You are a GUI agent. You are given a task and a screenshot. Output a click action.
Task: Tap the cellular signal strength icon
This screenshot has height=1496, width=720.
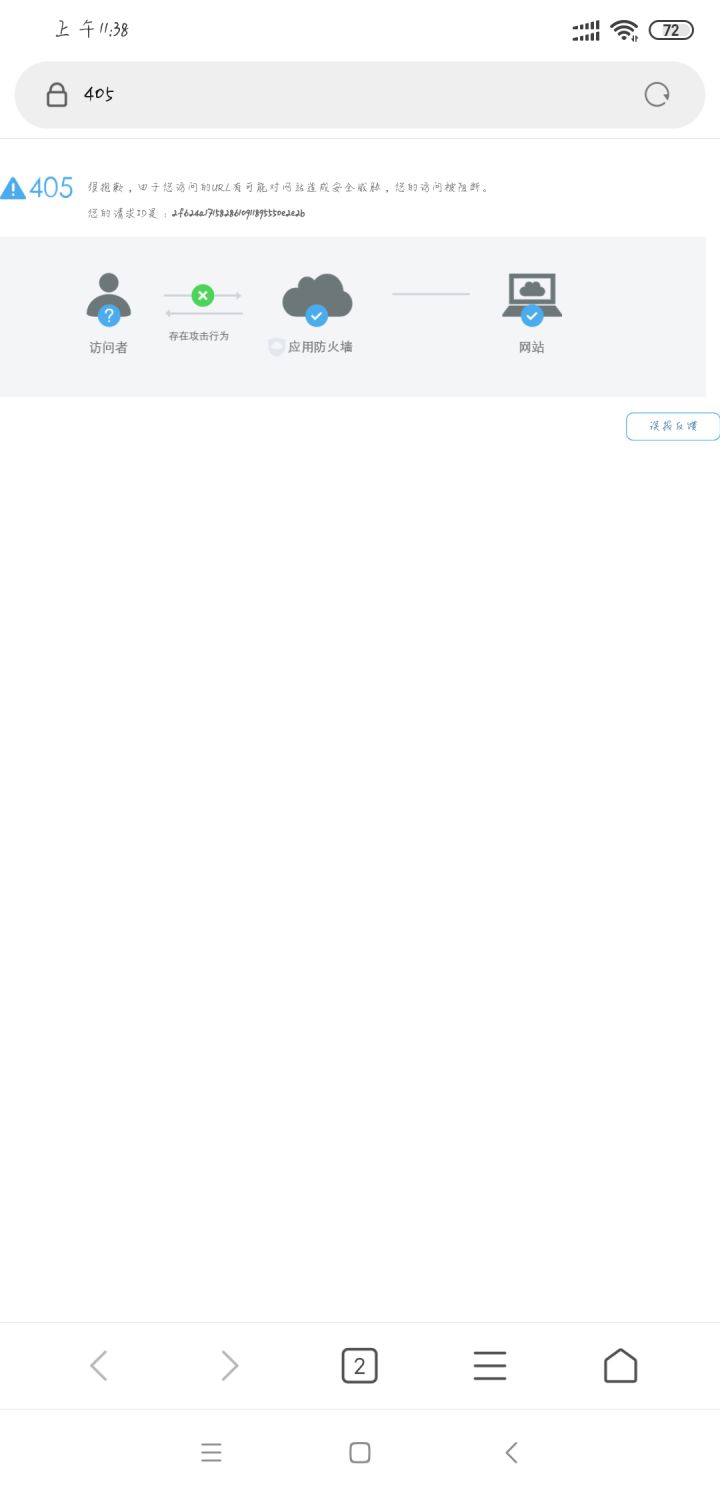(586, 31)
